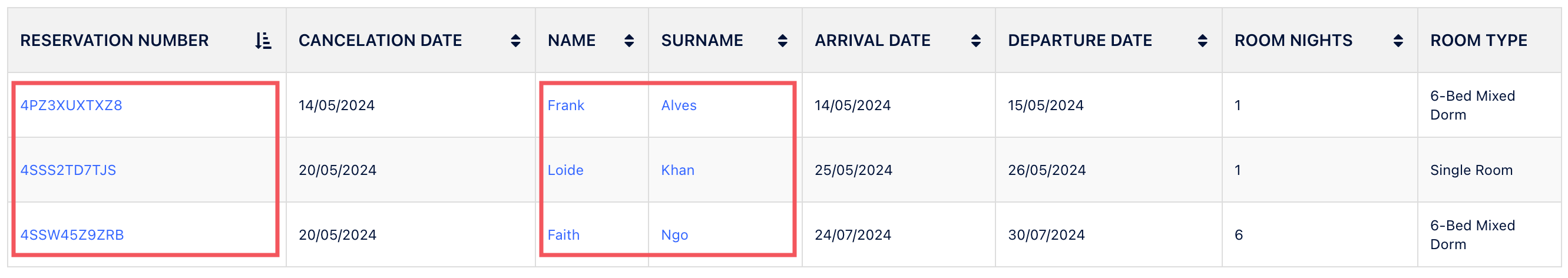
Task: Open reservation 4PZ3XUXTXZ8
Action: [x=71, y=105]
